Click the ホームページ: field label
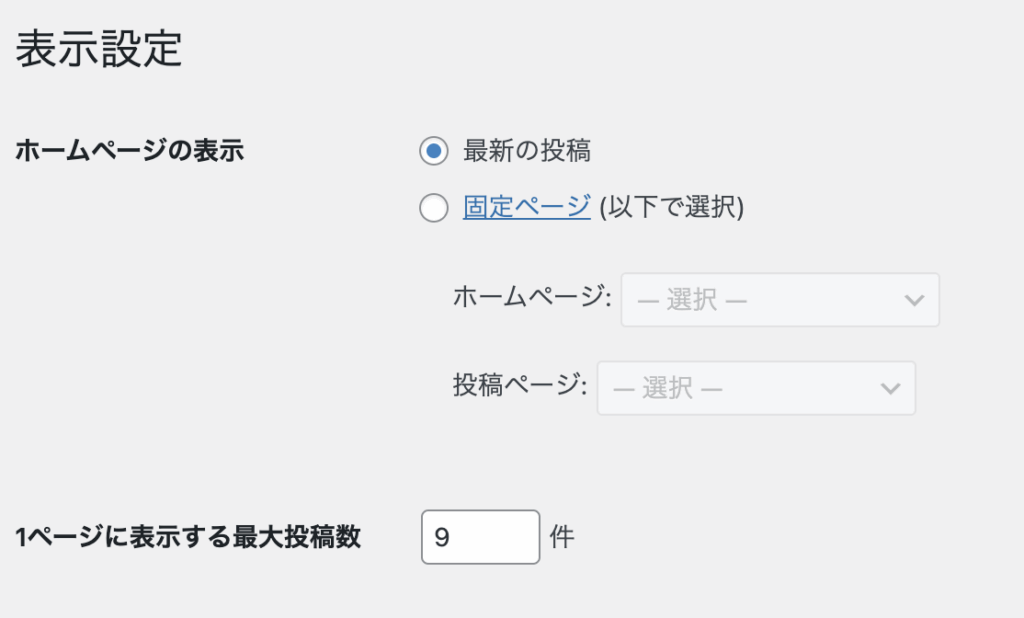The image size is (1024, 618). 532,298
